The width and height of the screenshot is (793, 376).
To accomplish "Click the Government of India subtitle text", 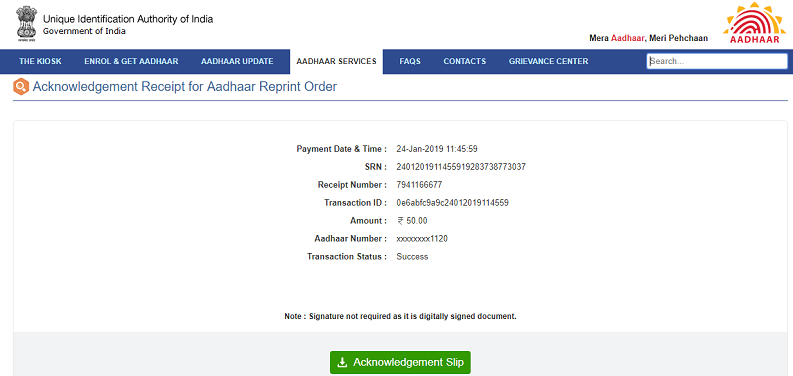I will click(84, 31).
